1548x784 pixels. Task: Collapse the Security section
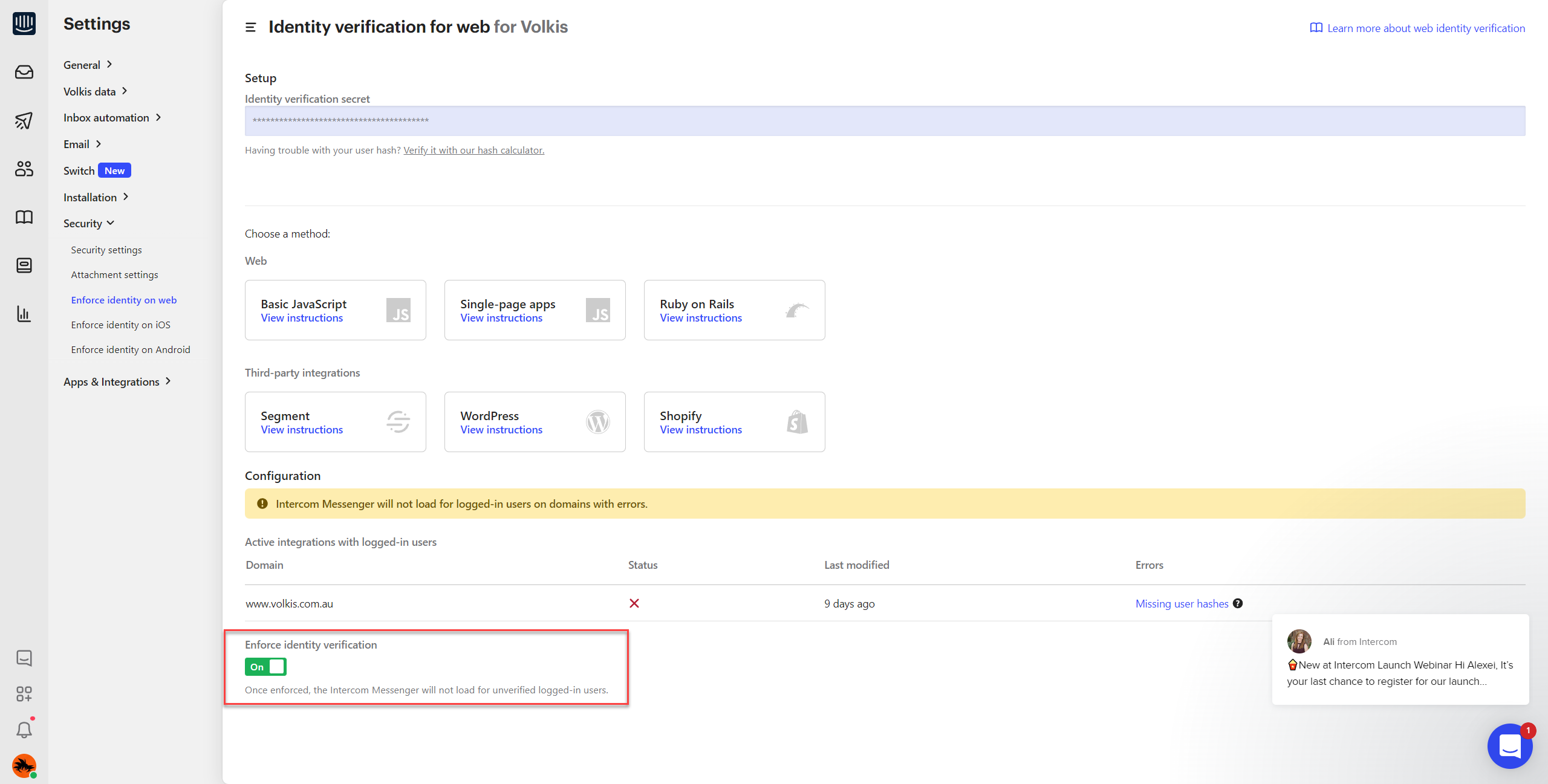coord(89,224)
